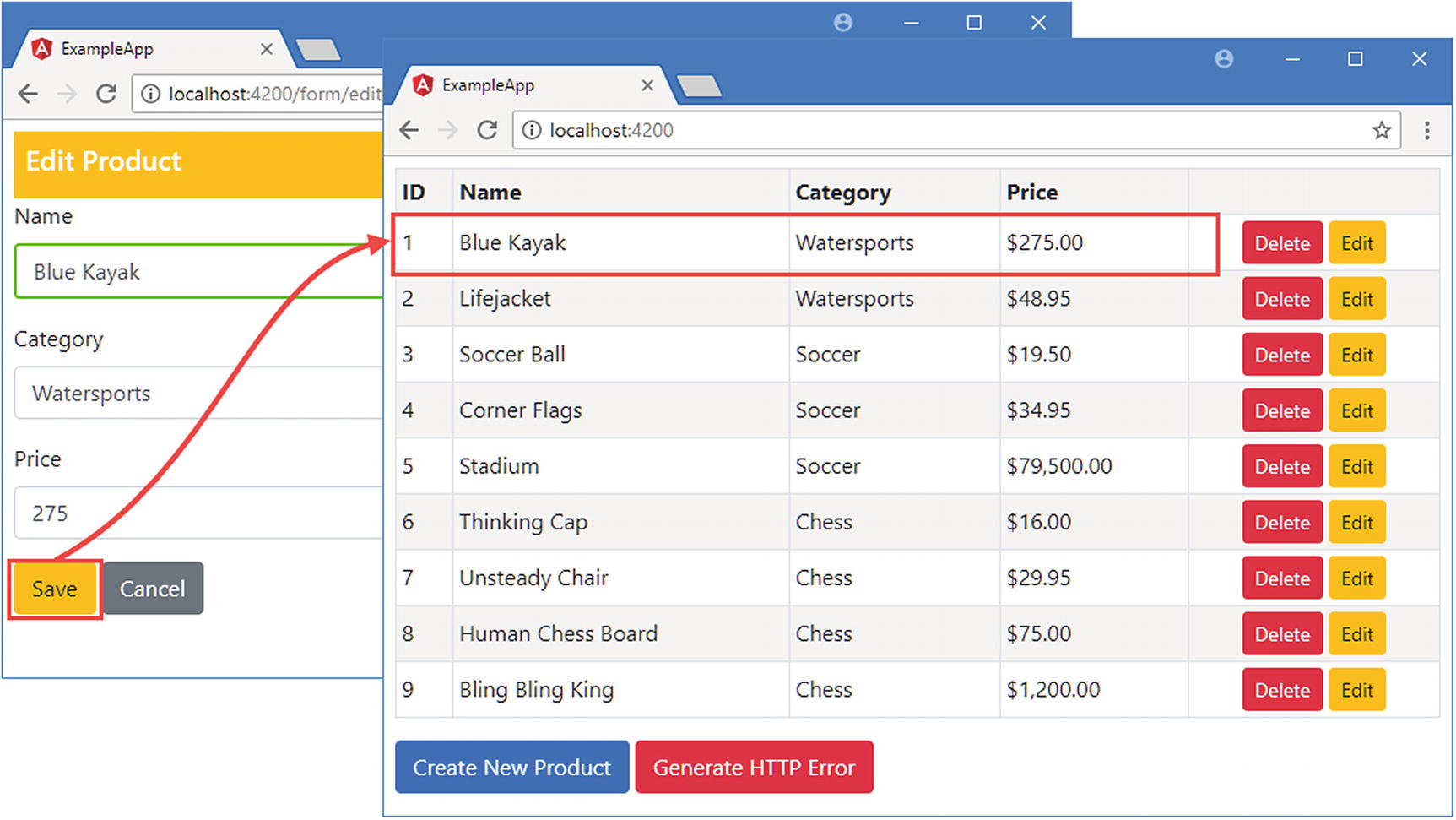
Task: Open profile icon in front window title bar
Action: point(1224,58)
